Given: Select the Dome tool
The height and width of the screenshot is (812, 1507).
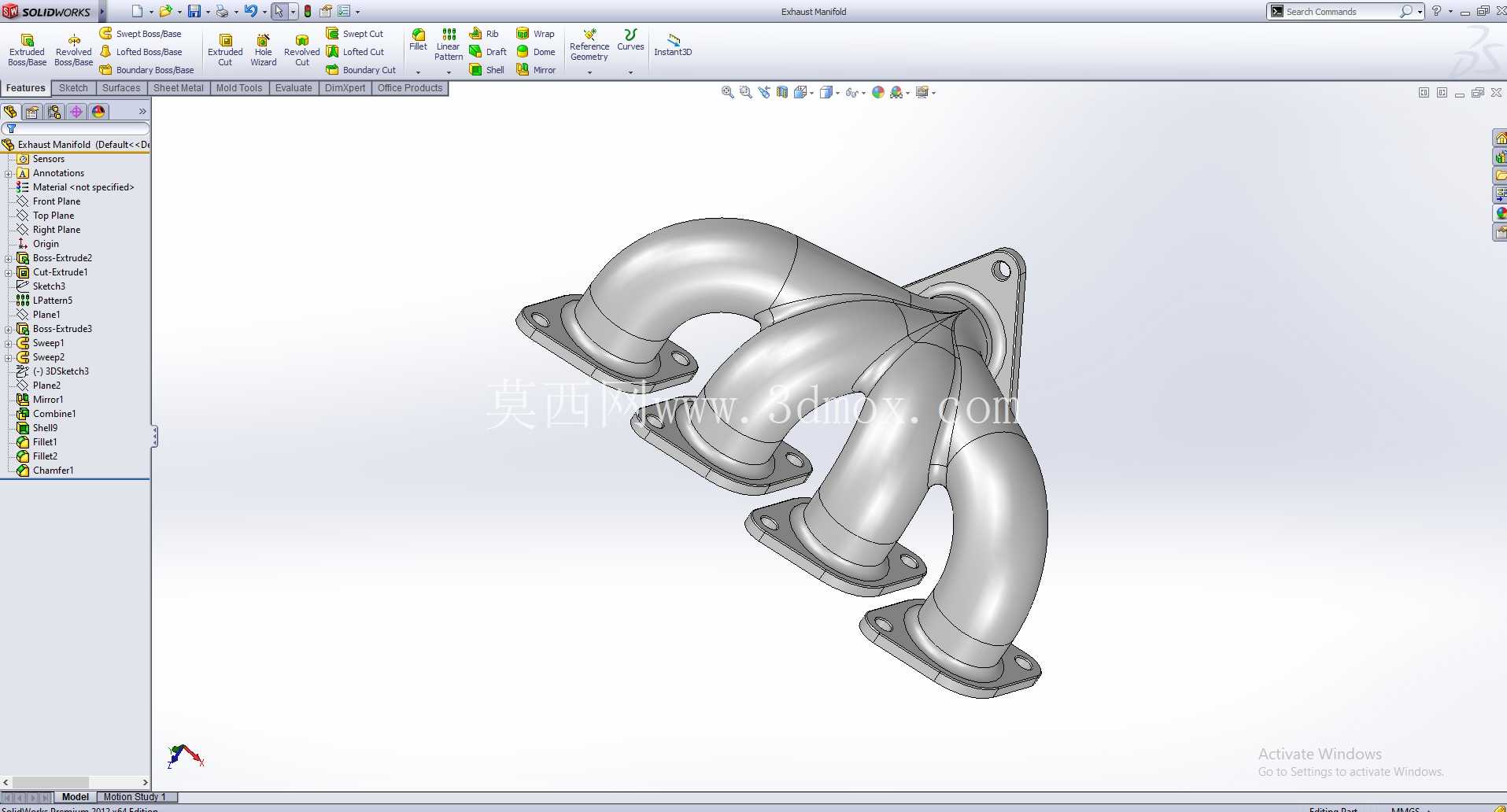Looking at the screenshot, I should click(x=535, y=52).
